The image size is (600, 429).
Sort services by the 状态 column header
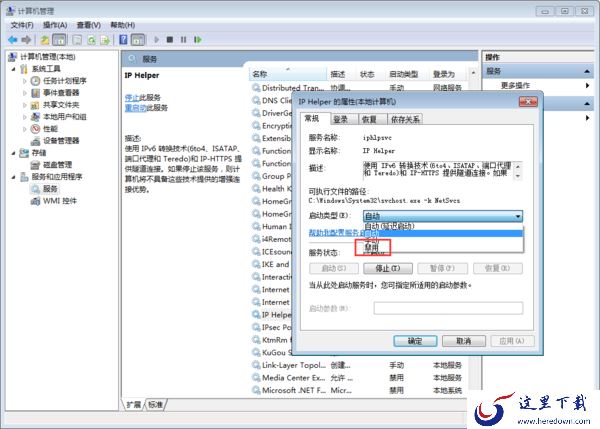coord(370,74)
